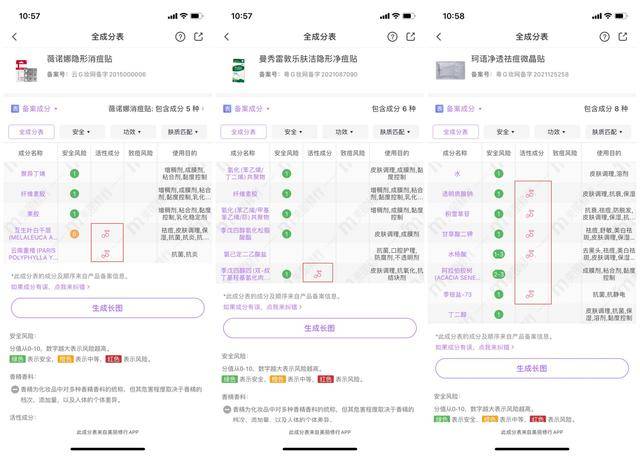
Task: Tap the share icon in middle screen header
Action: 411,37
